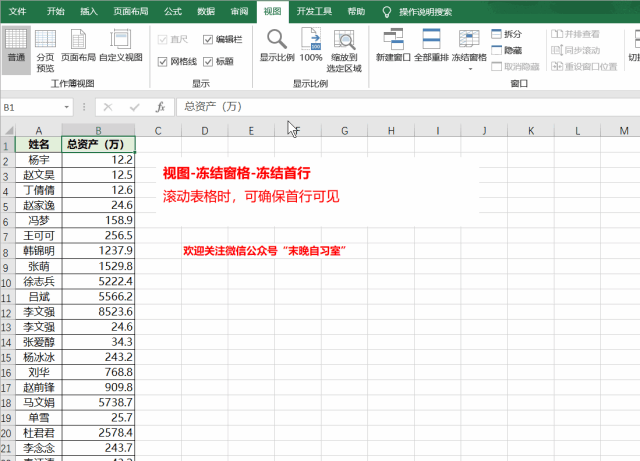Click the confirm checkmark in formula bar
The image size is (640, 461).
(x=134, y=107)
